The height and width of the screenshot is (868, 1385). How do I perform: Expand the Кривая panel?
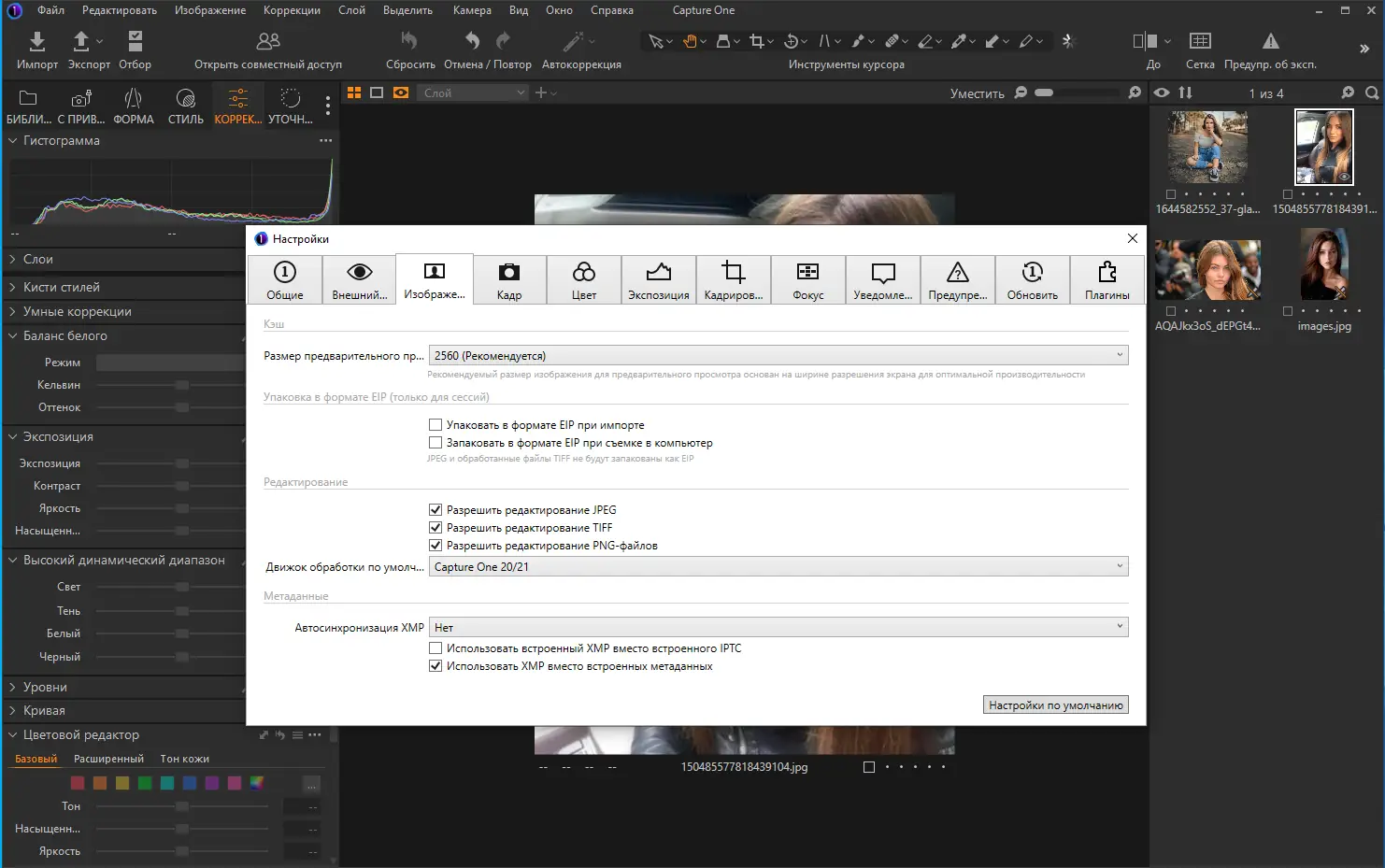13,711
